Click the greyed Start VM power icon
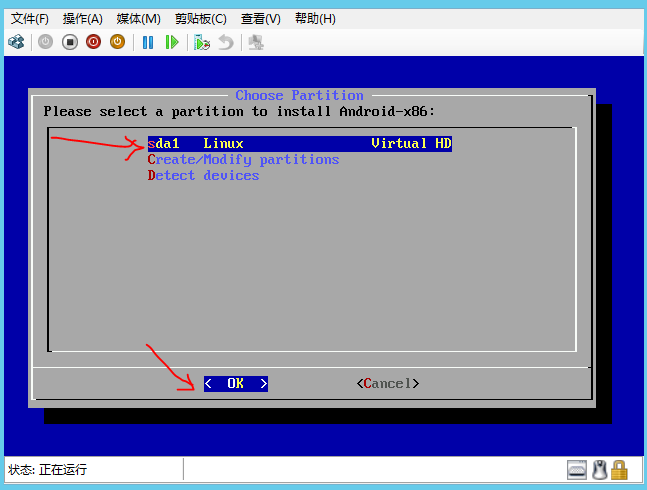Screen dimensions: 647x490 pyautogui.click(x=45, y=42)
